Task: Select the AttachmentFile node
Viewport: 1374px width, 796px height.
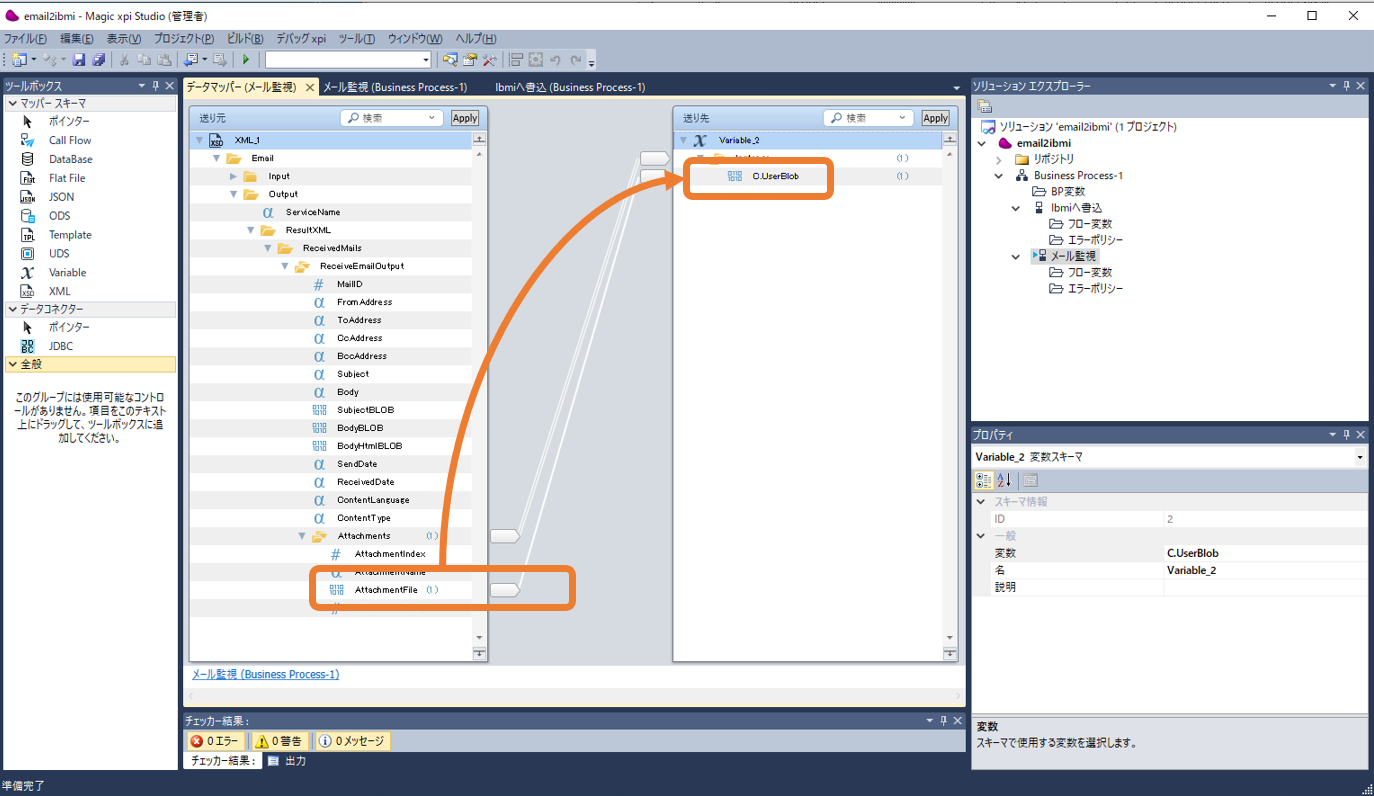Action: click(385, 590)
